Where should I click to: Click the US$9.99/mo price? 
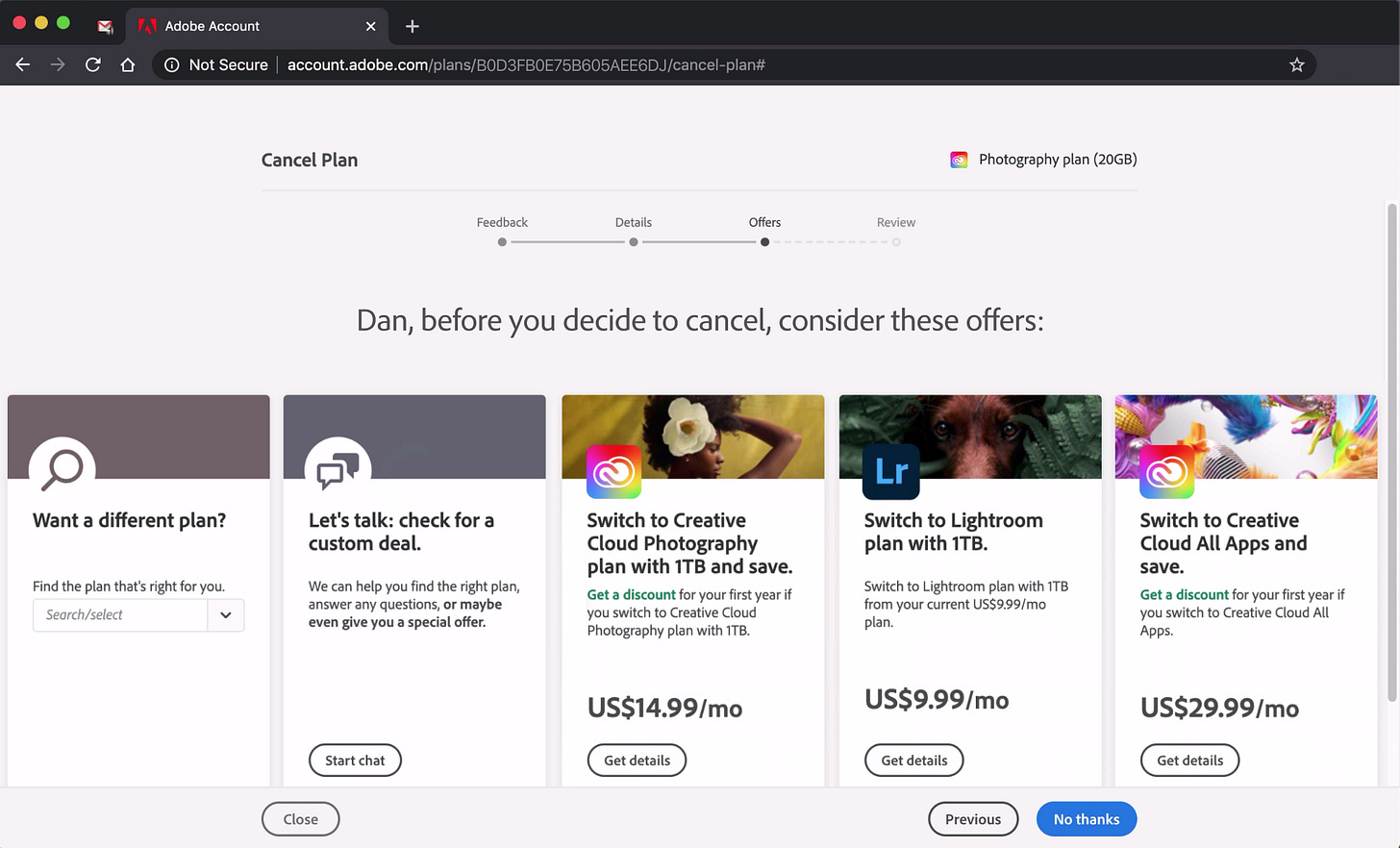[x=937, y=699]
